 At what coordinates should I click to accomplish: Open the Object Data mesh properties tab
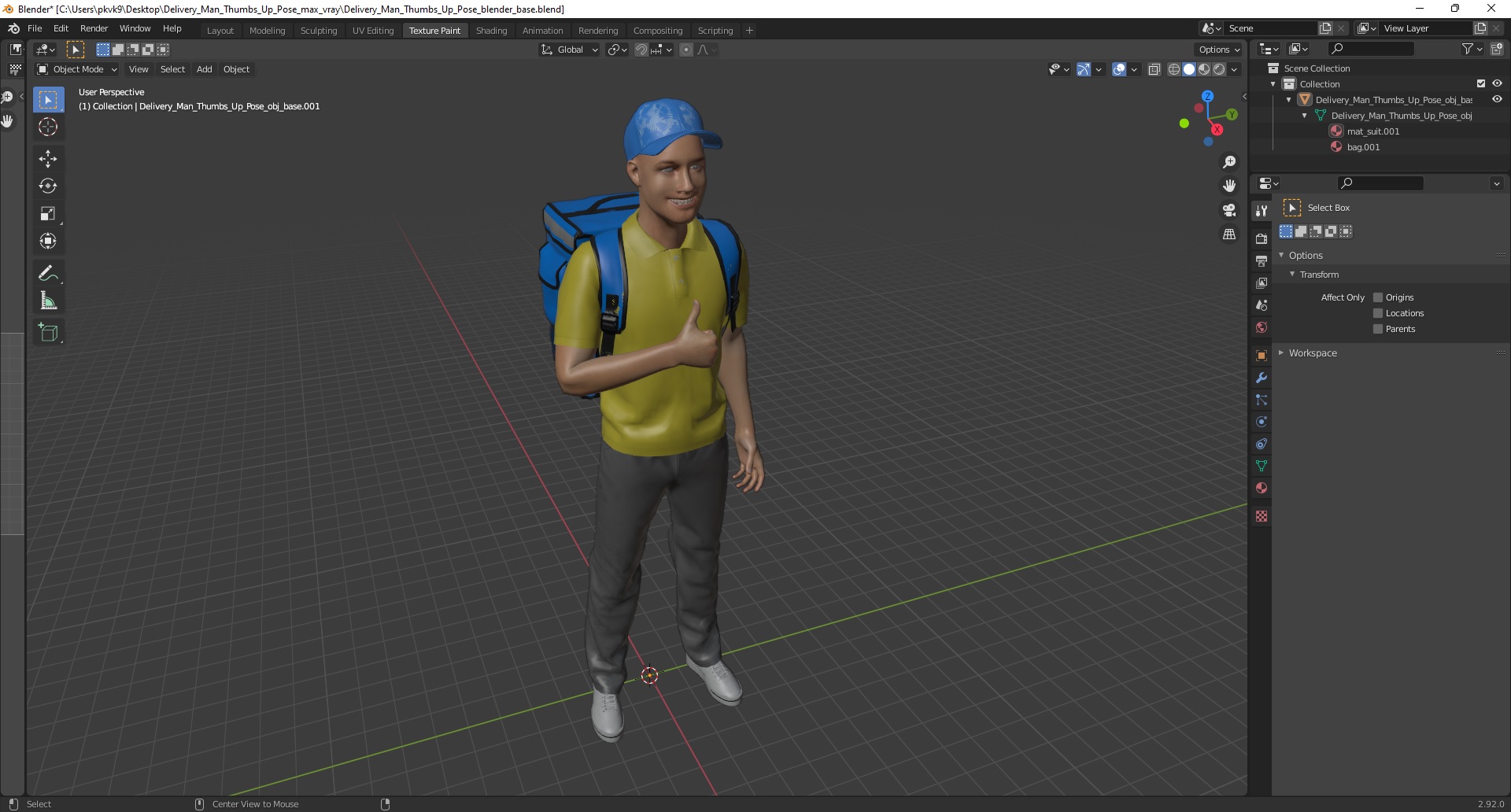coord(1262,465)
